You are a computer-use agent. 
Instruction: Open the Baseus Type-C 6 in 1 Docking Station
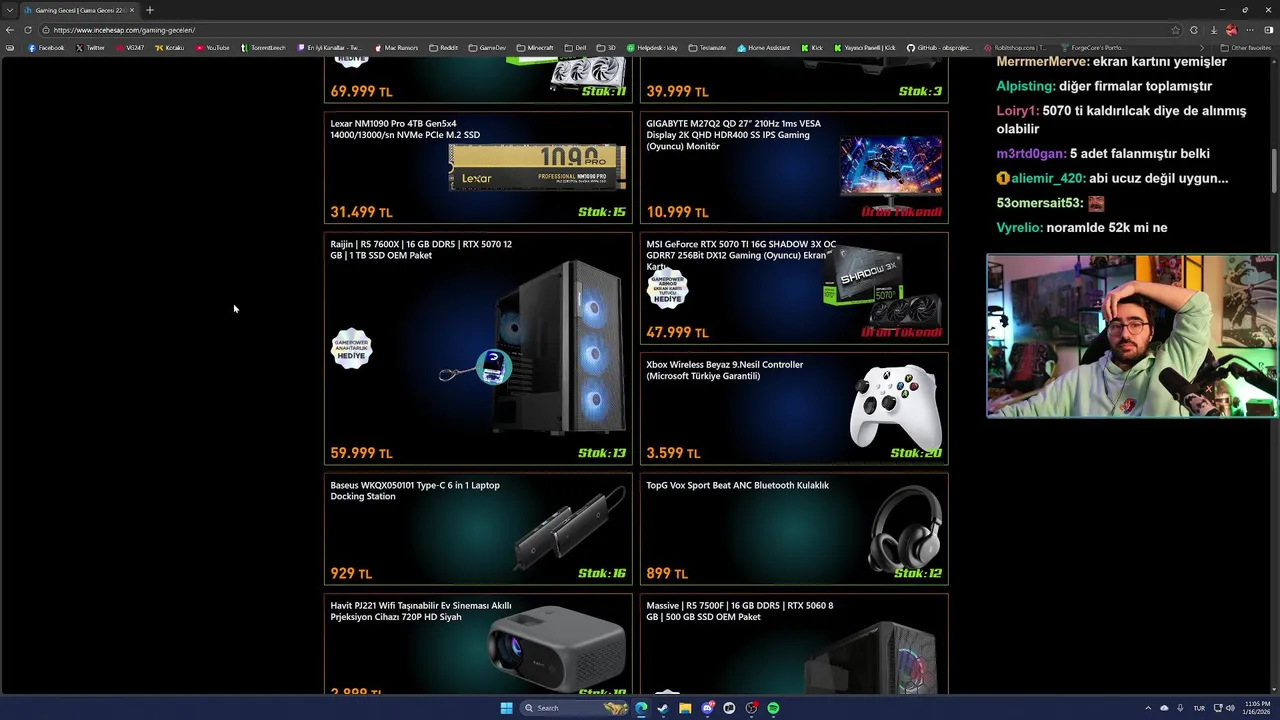478,528
